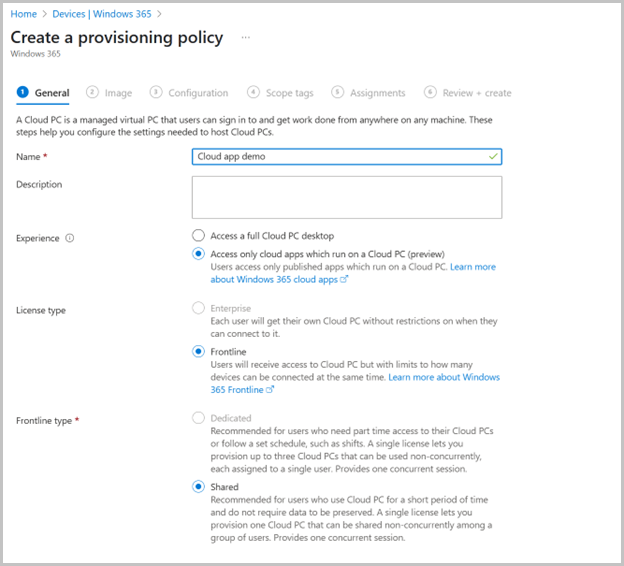Click the step 5 Assignments number icon

pos(338,92)
